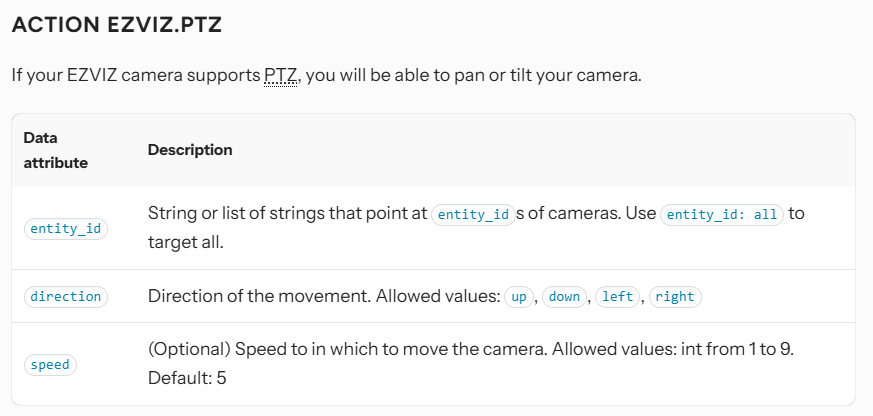Select the 'right' allowed value chip
Screen dimensions: 873x416
point(675,297)
